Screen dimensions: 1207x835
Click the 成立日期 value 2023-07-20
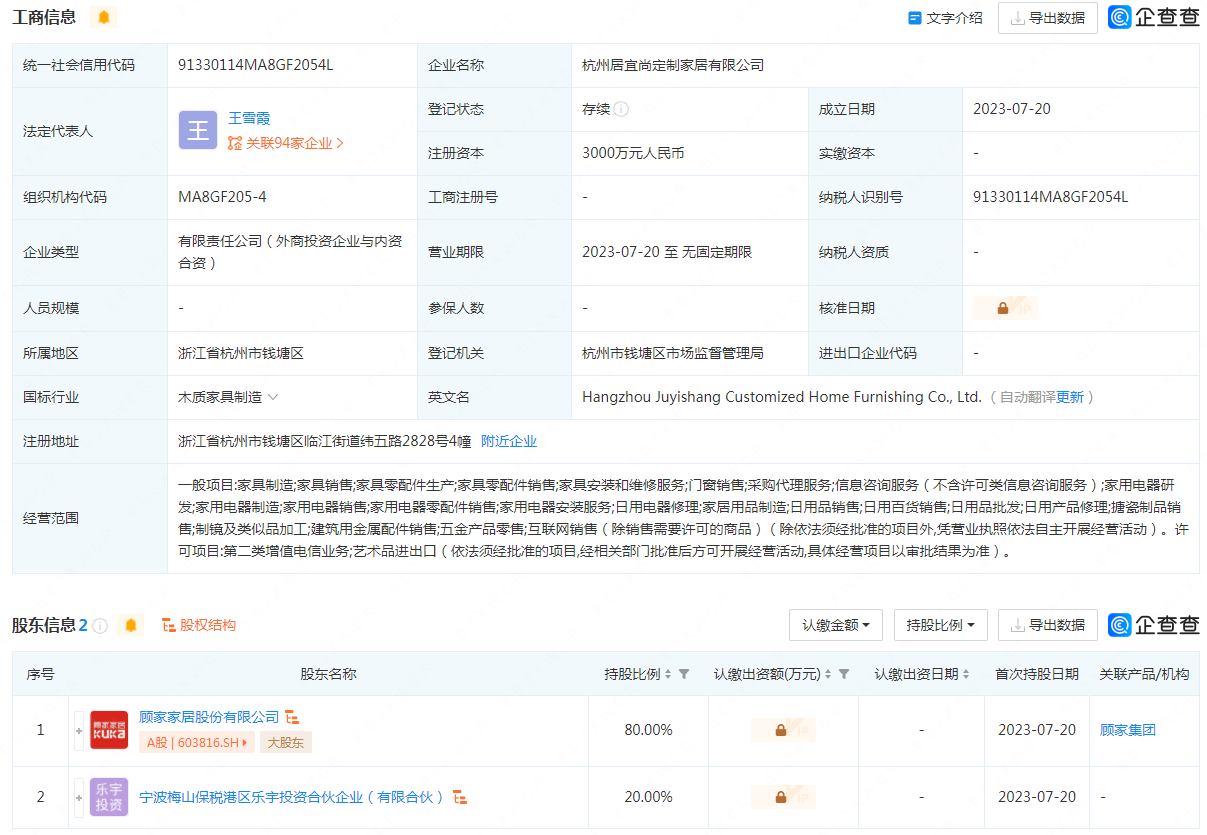point(1012,109)
